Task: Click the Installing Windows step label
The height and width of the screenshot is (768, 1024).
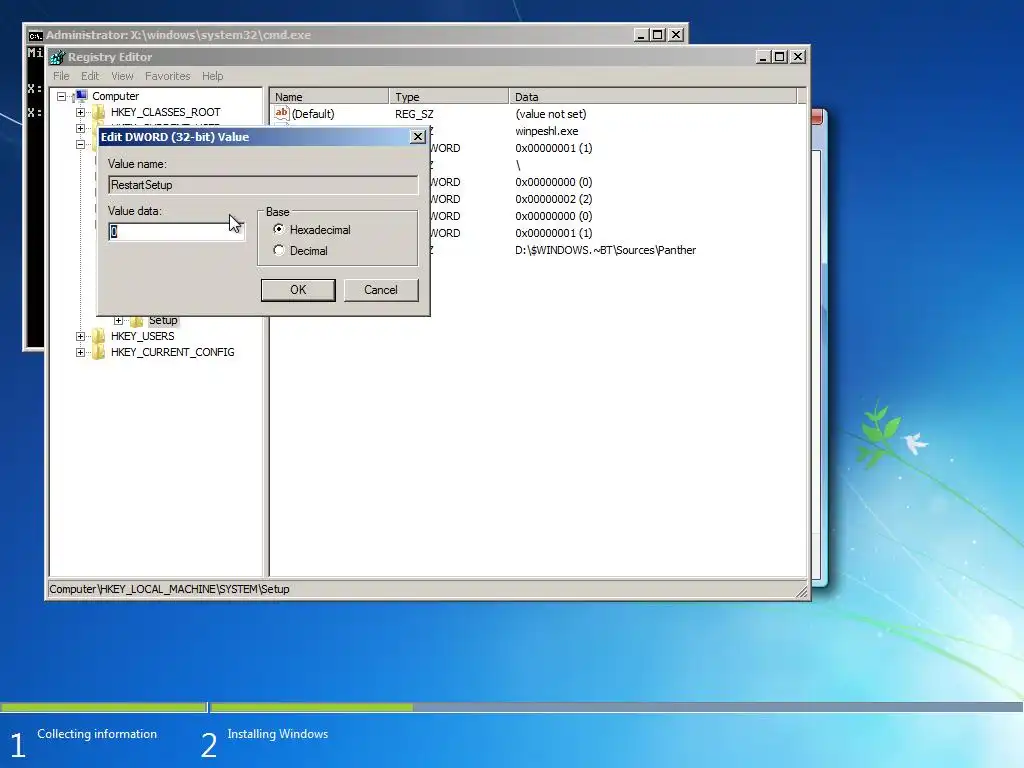Action: (278, 734)
